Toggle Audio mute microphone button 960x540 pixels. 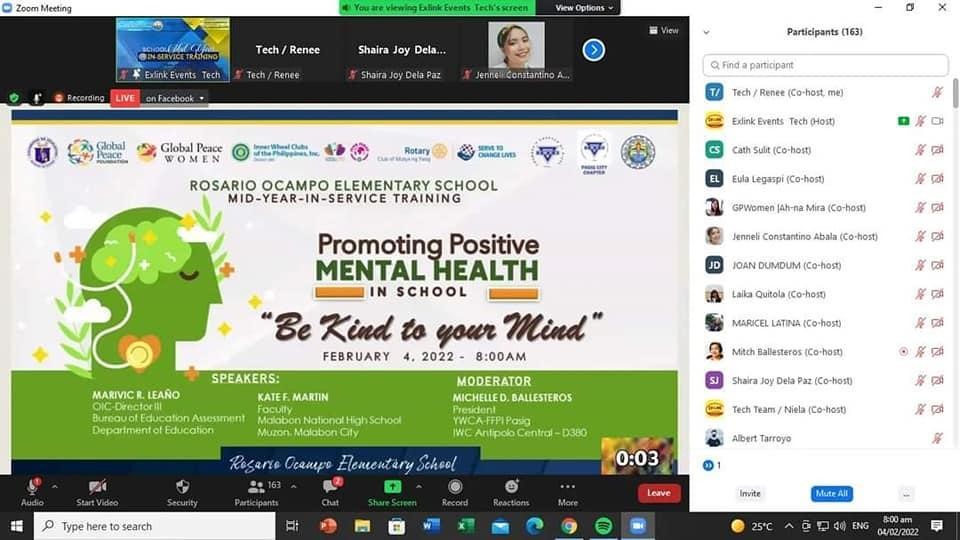[x=32, y=487]
